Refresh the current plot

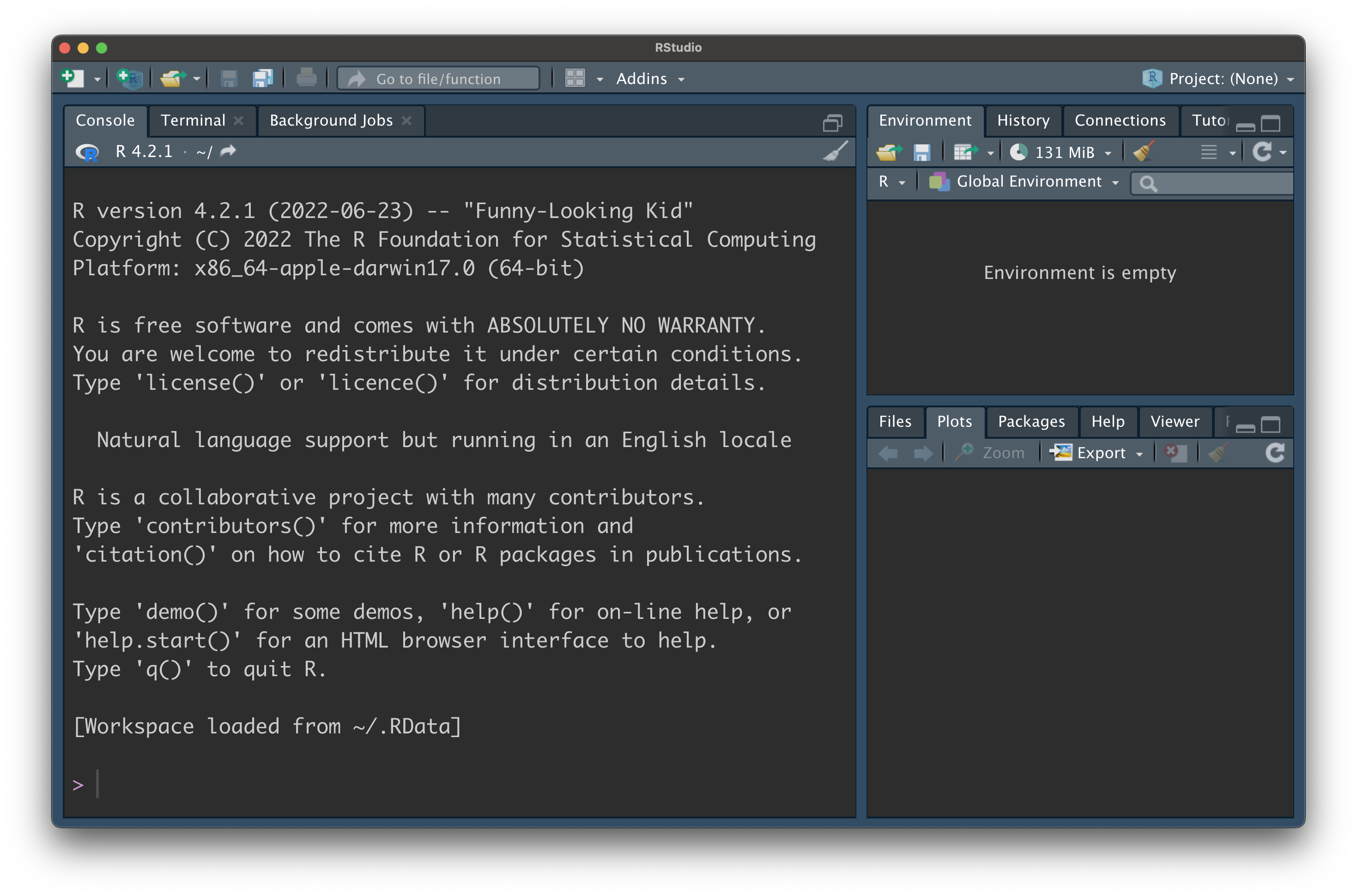[1275, 453]
